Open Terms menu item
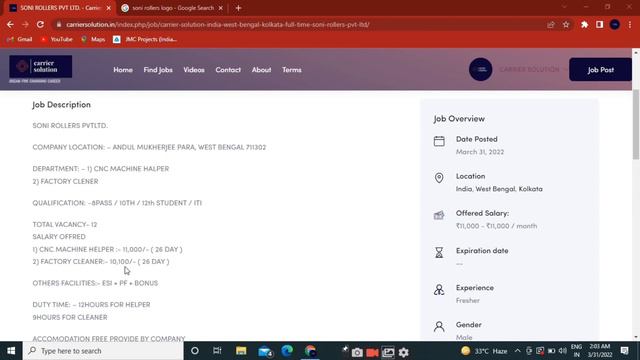Viewport: 640px width, 360px height. [292, 70]
